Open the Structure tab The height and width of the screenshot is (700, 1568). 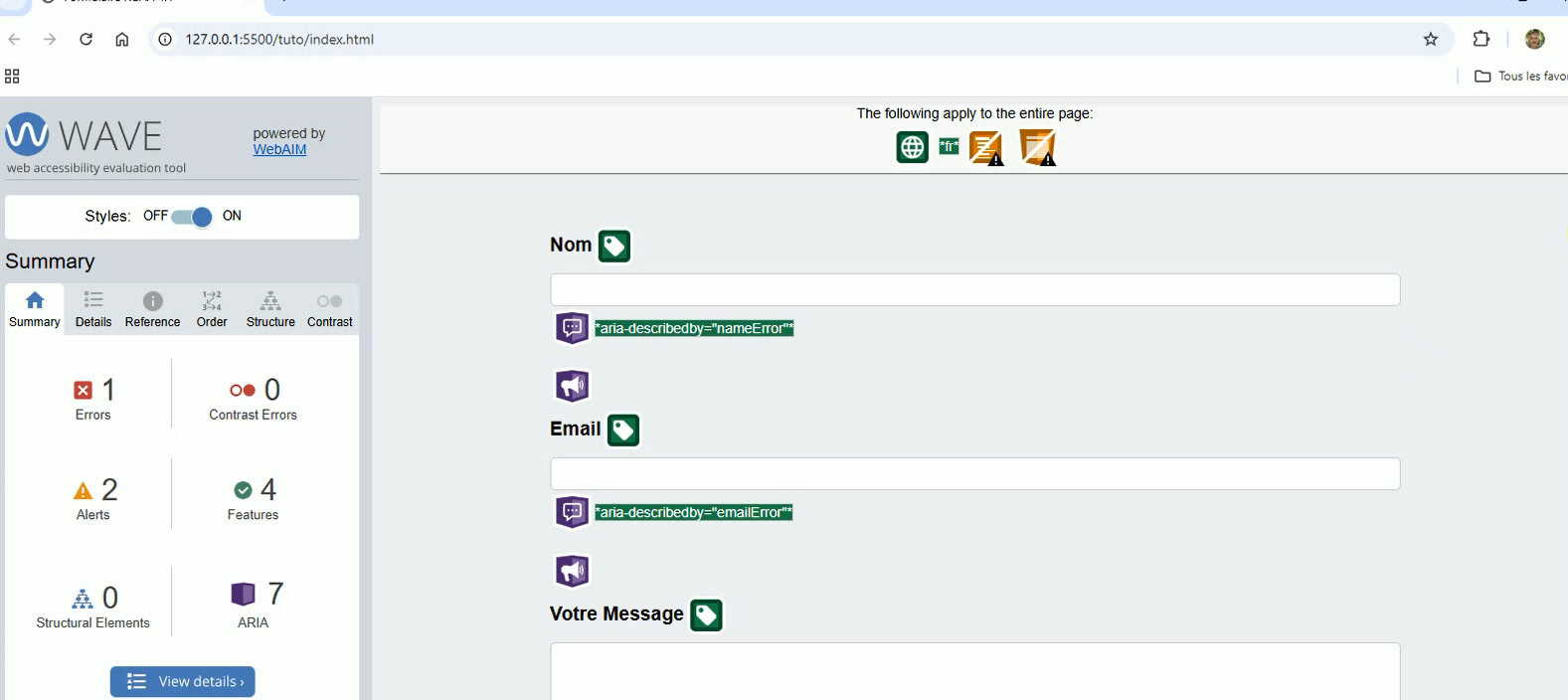click(x=270, y=309)
